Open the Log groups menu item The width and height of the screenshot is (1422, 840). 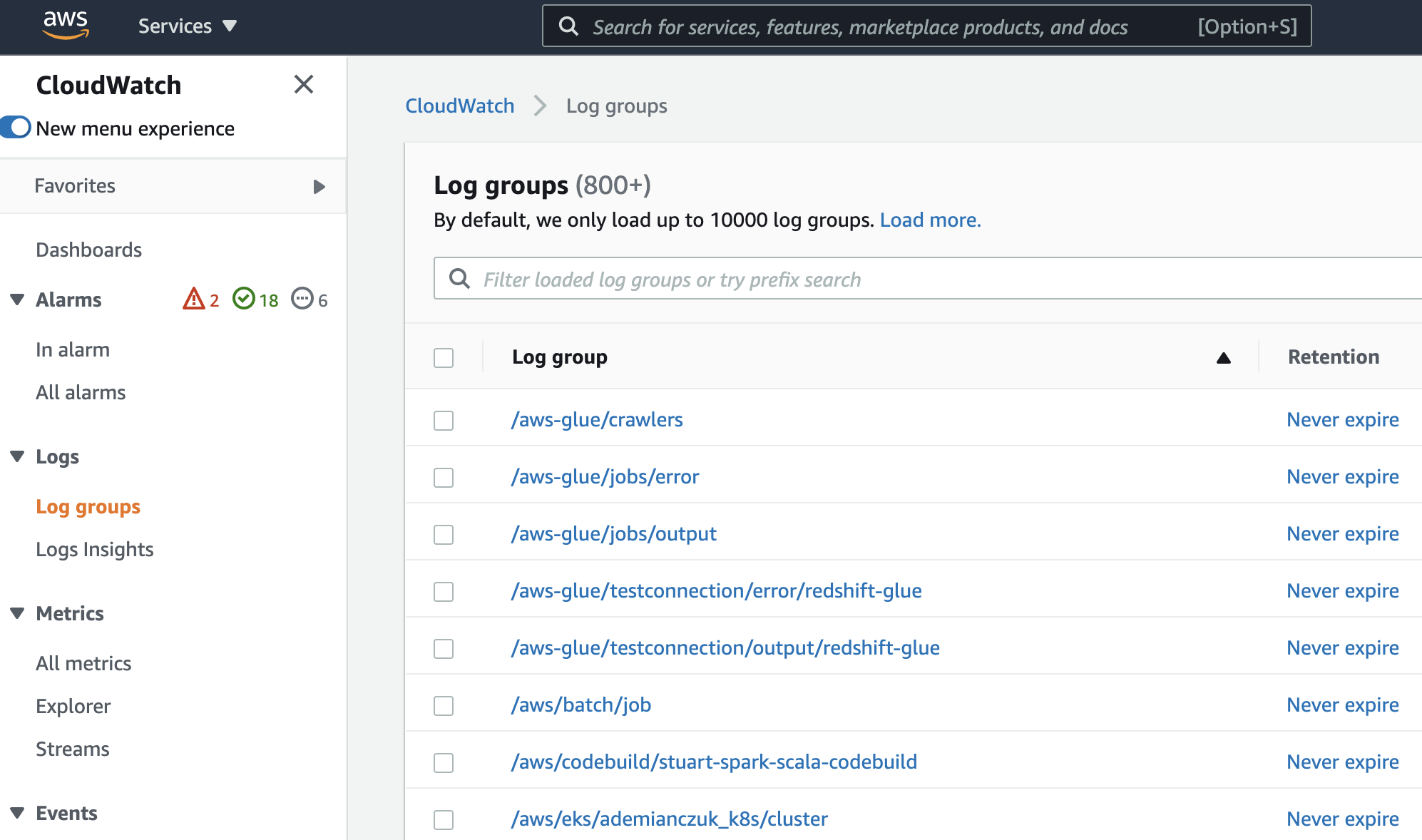[x=87, y=506]
